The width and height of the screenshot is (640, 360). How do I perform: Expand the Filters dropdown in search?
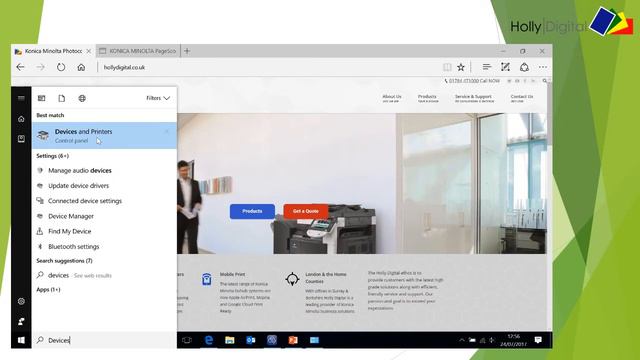pyautogui.click(x=158, y=98)
